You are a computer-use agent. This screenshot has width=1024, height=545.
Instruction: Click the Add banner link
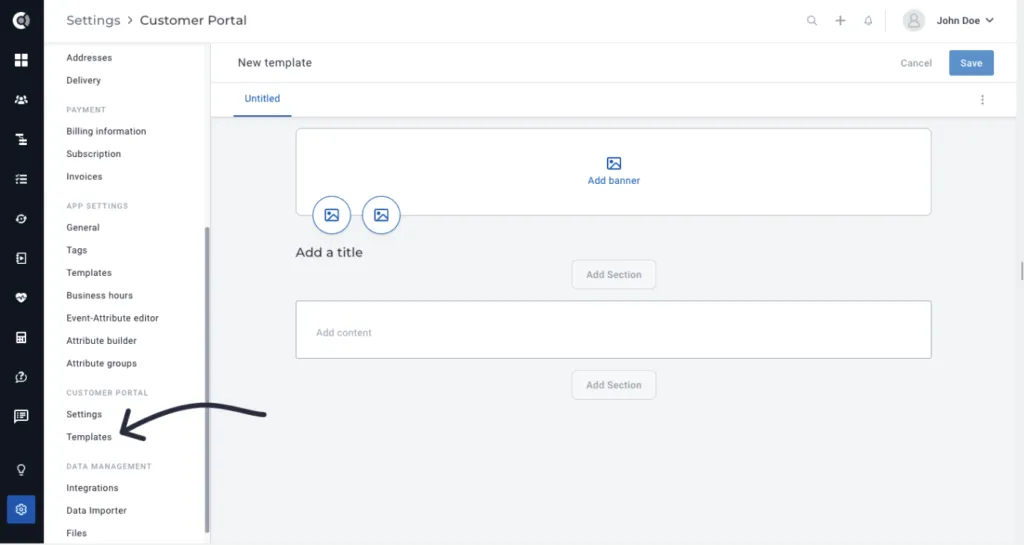614,181
